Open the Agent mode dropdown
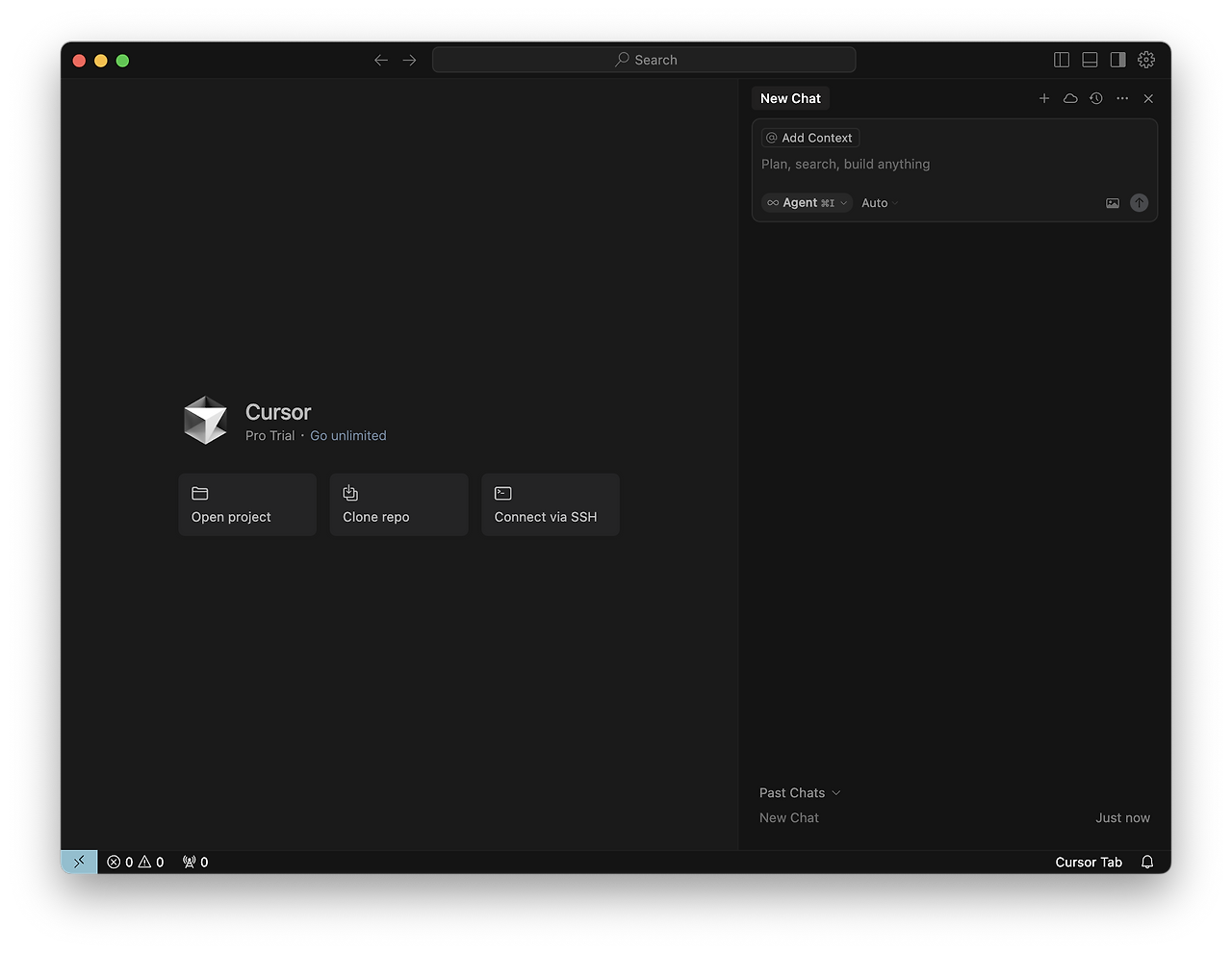 (807, 203)
